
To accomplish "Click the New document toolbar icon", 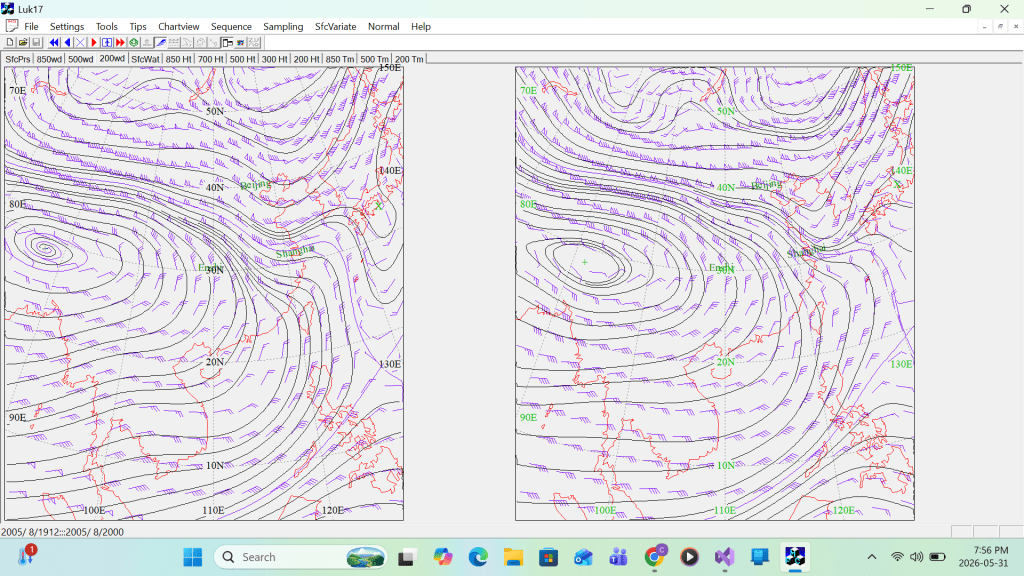I will (x=10, y=42).
